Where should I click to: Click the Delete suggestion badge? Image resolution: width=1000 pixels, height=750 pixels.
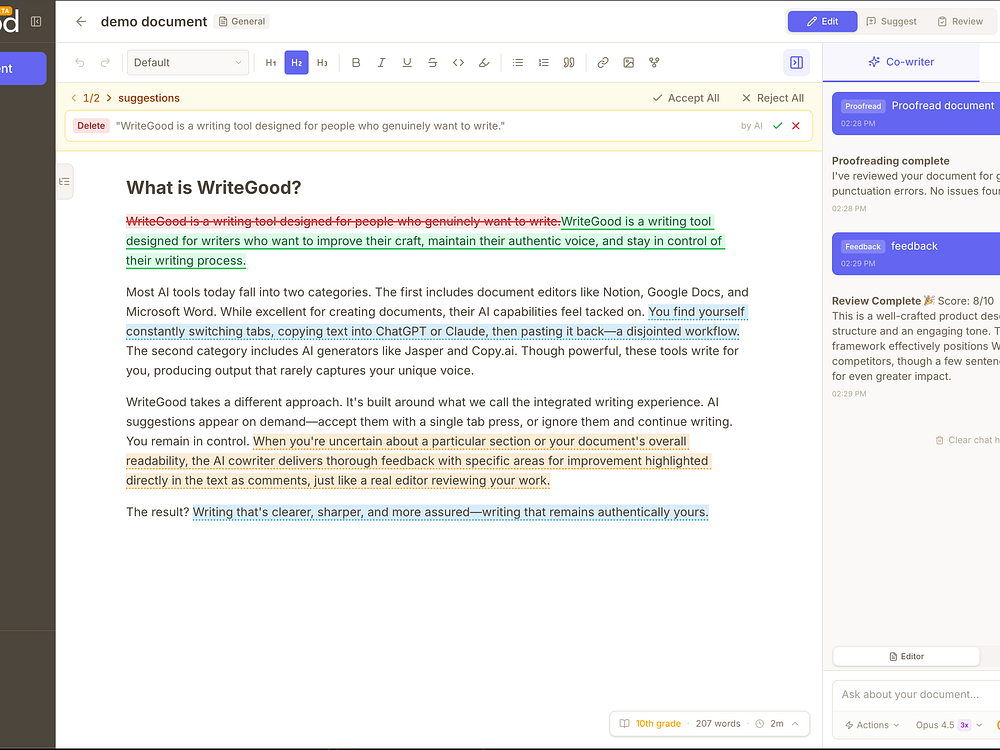point(91,126)
